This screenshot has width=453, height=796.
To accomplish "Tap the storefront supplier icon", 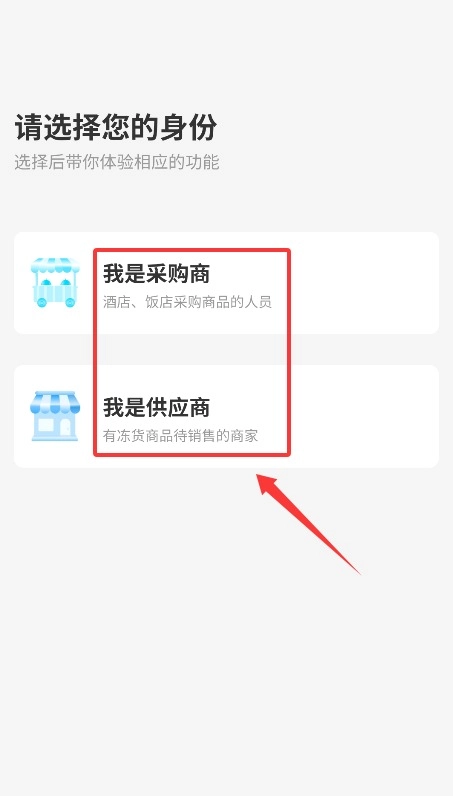I will point(55,416).
